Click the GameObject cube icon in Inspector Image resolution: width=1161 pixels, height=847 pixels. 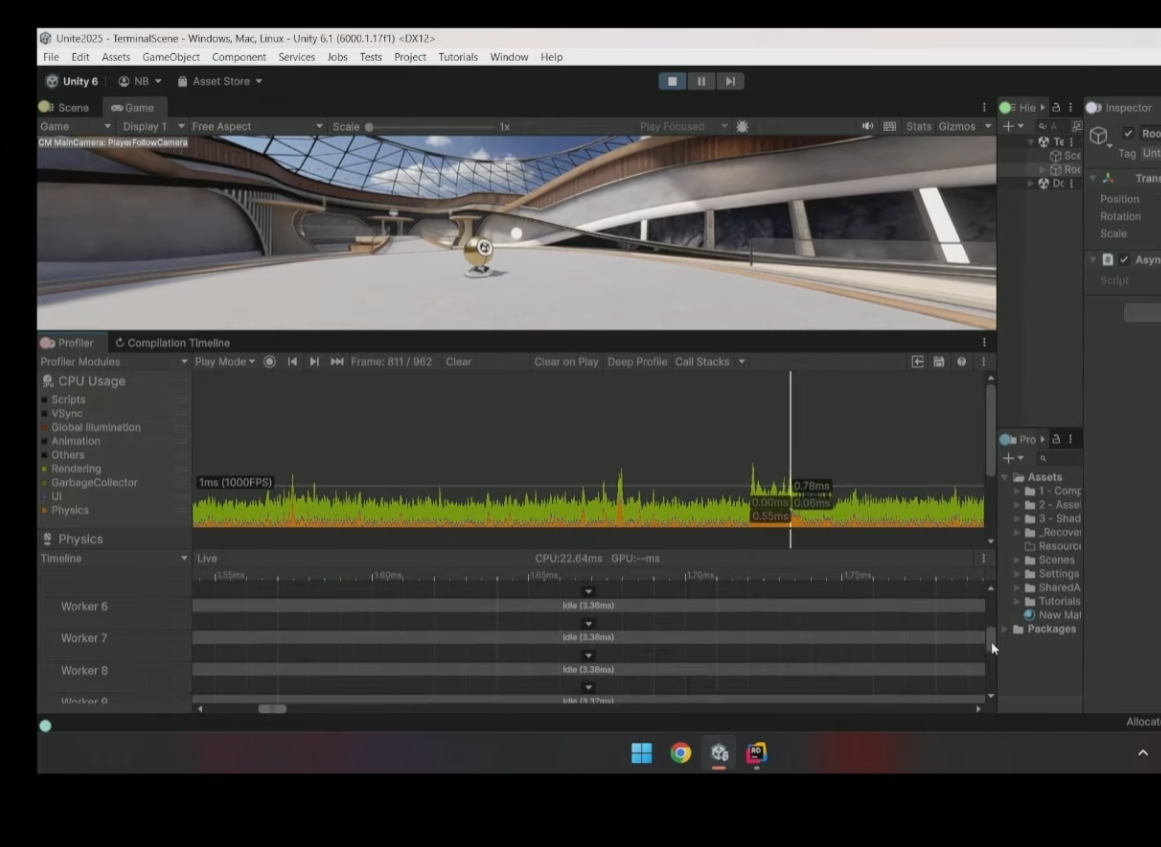click(x=1099, y=136)
